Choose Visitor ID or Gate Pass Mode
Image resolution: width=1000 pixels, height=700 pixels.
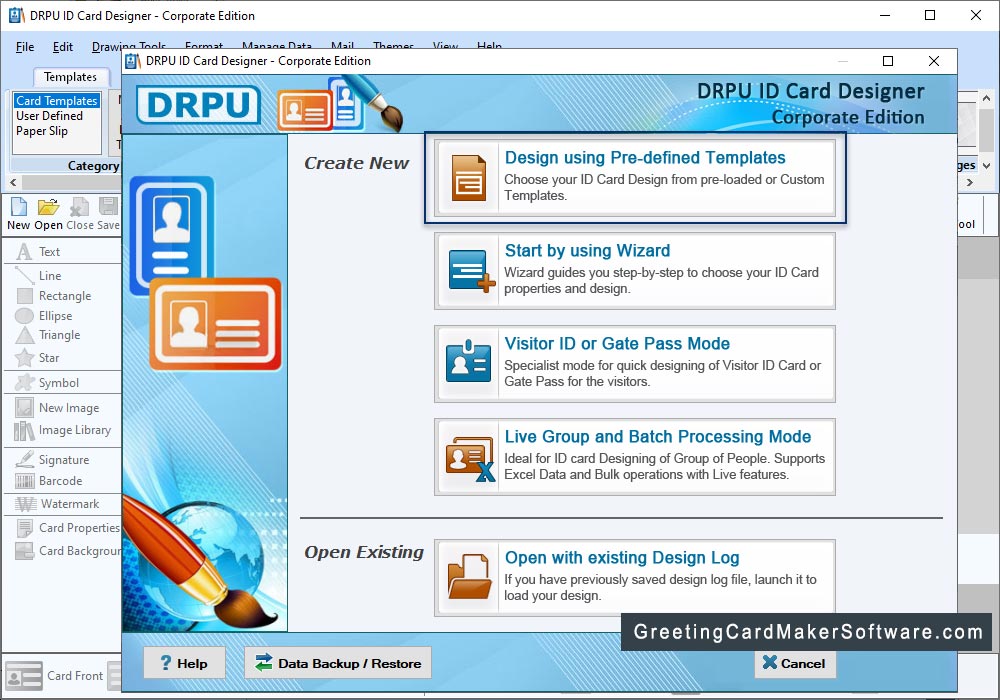(x=635, y=364)
